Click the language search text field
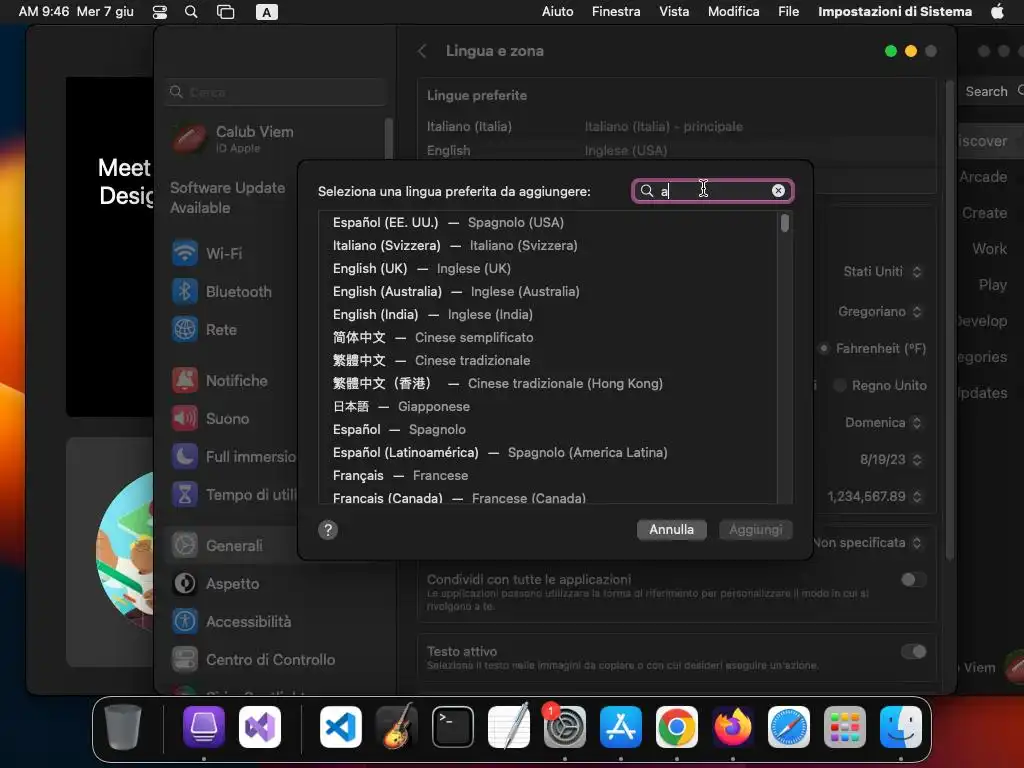The image size is (1024, 768). tap(712, 190)
